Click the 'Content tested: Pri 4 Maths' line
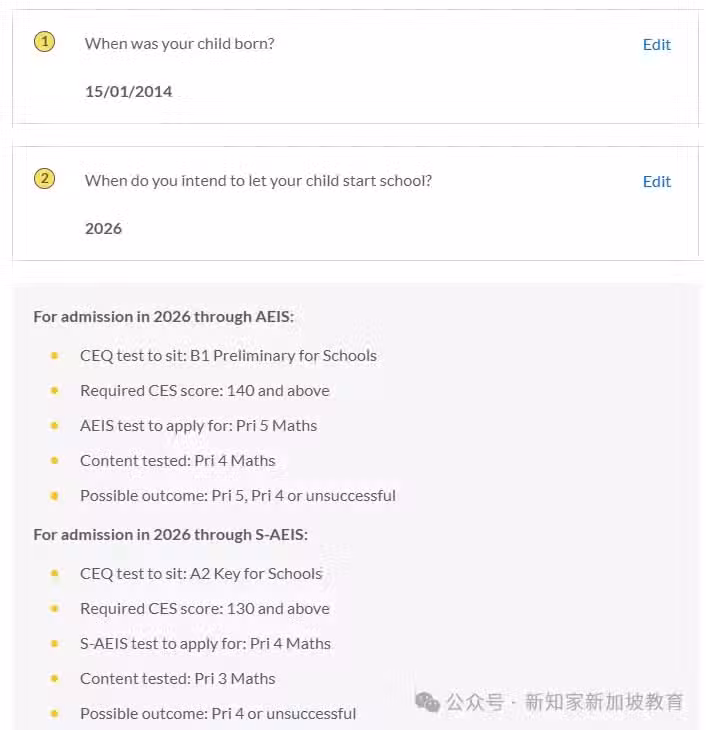Image resolution: width=706 pixels, height=730 pixels. (x=177, y=460)
